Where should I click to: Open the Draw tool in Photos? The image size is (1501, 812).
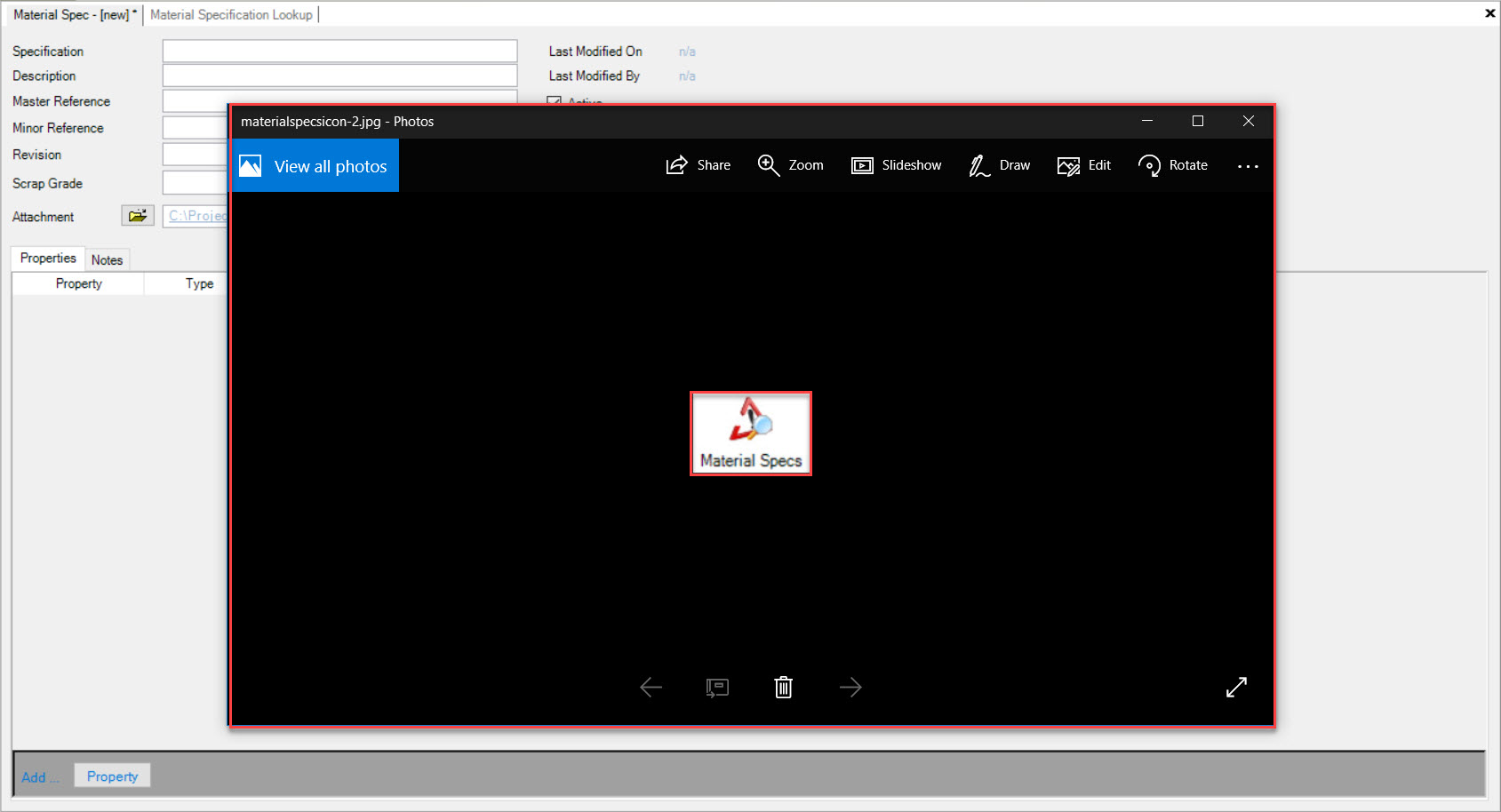click(x=999, y=165)
